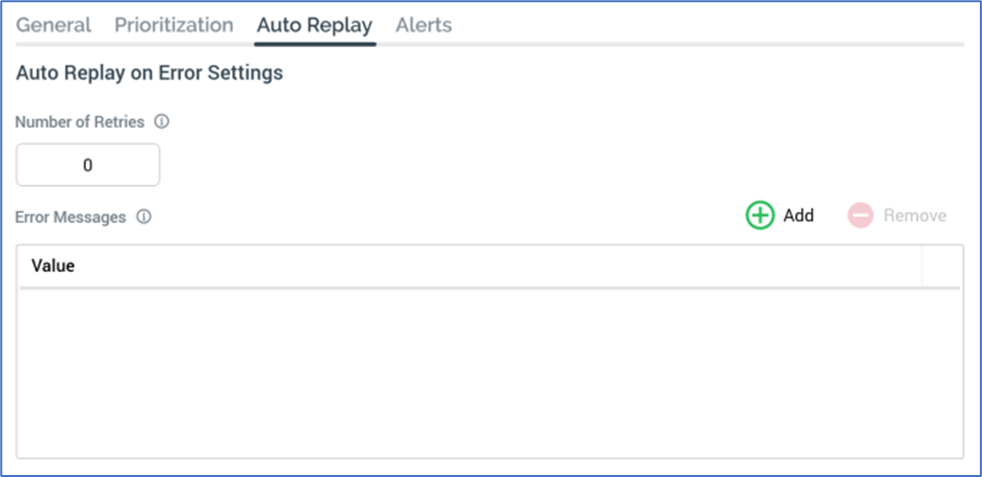The image size is (982, 477).
Task: Open the Number of Retries info tooltip icon
Action: pos(162,122)
